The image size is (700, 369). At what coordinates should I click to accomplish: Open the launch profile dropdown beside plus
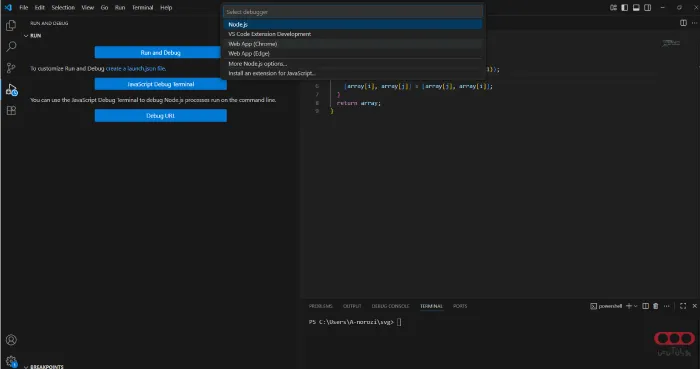(635, 306)
